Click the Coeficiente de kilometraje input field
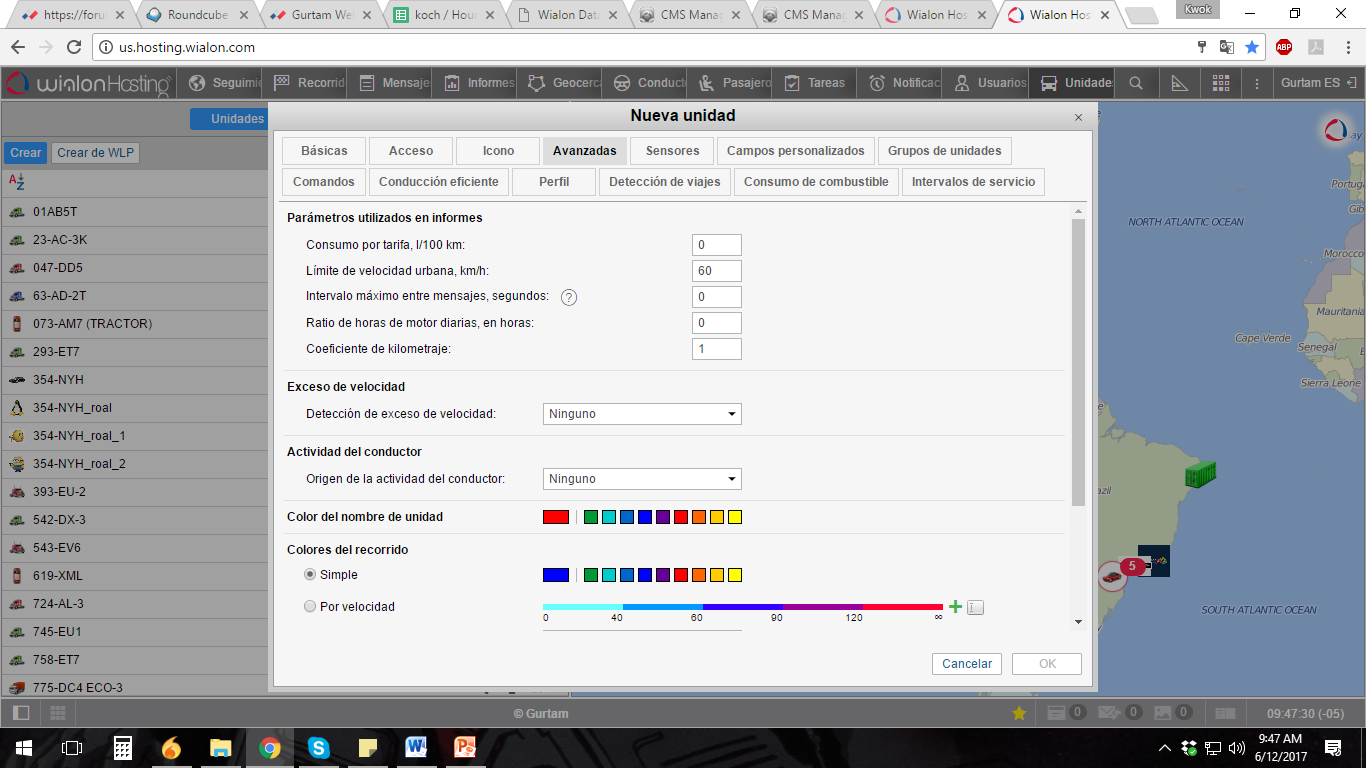Screen dimensions: 1366x768 [716, 349]
